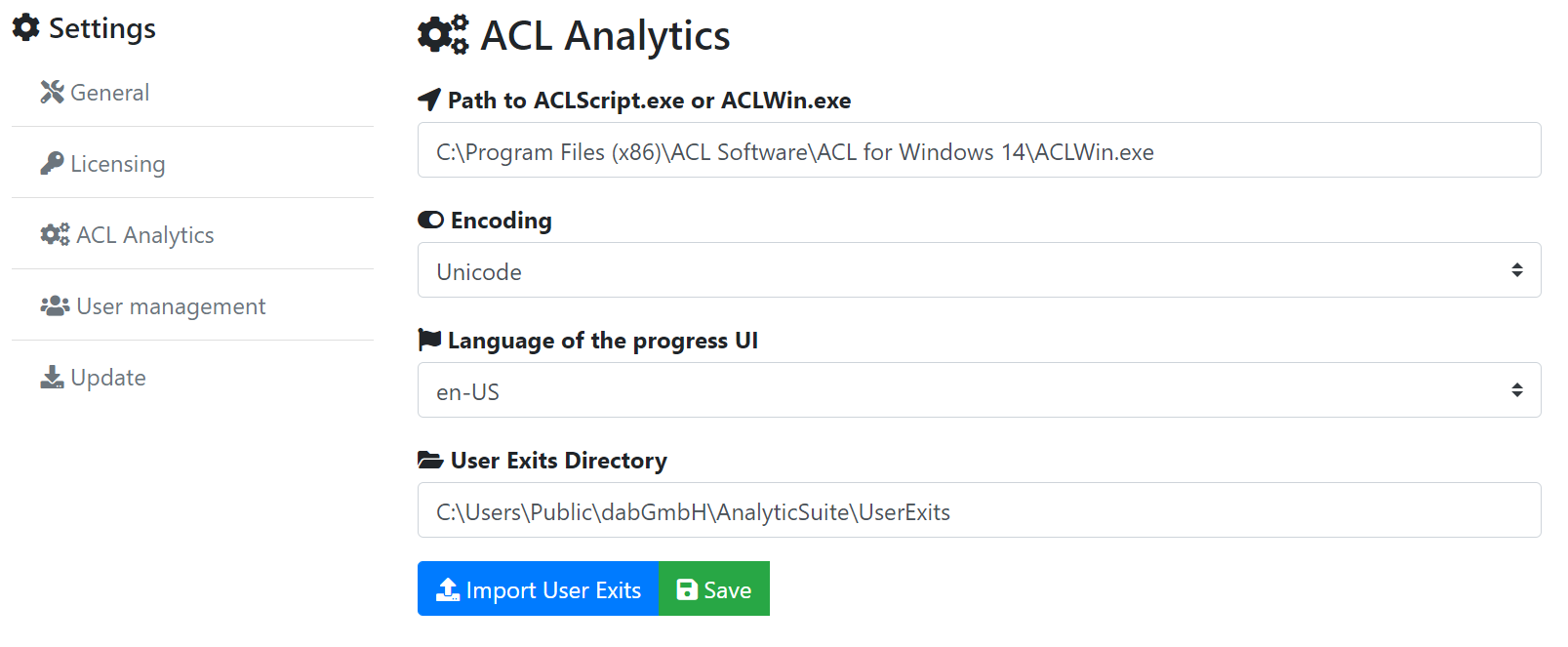Click the users icon beside User management
The image size is (1568, 647).
point(54,304)
